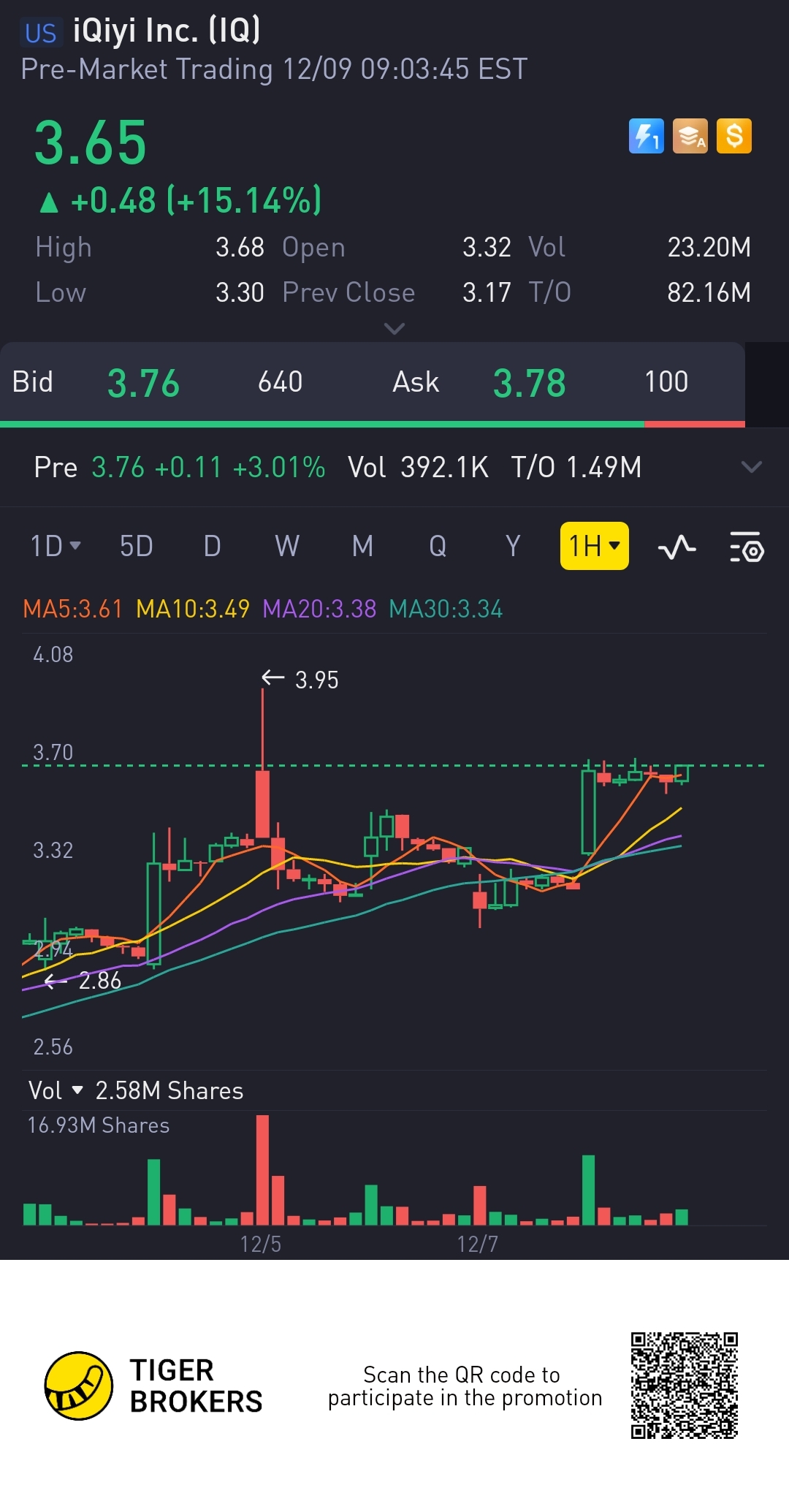This screenshot has width=789, height=1512.
Task: Tap the Pre 3.76 pre-market price
Action: [x=118, y=467]
